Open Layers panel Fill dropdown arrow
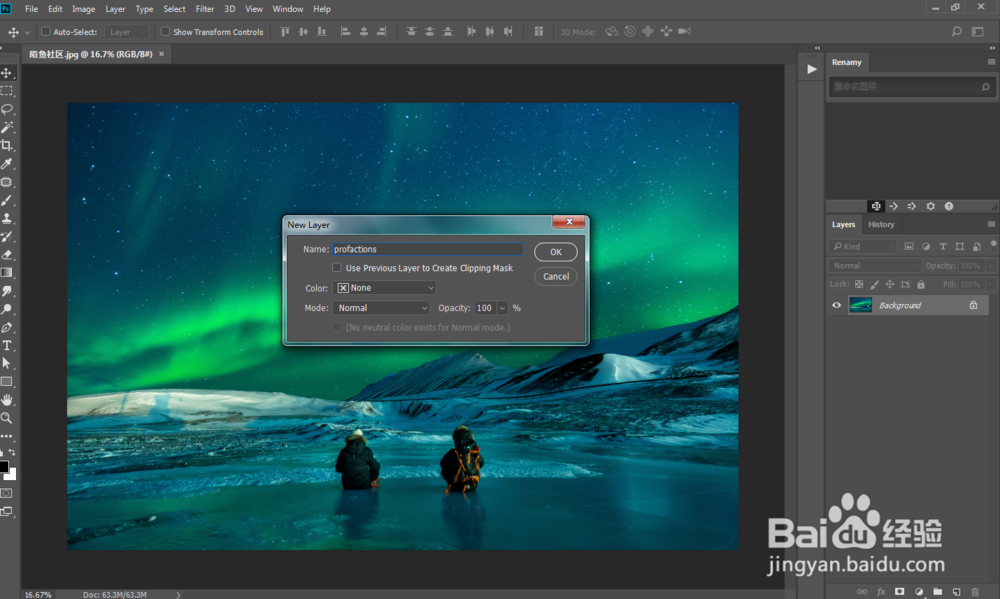1000x599 pixels. tap(990, 285)
